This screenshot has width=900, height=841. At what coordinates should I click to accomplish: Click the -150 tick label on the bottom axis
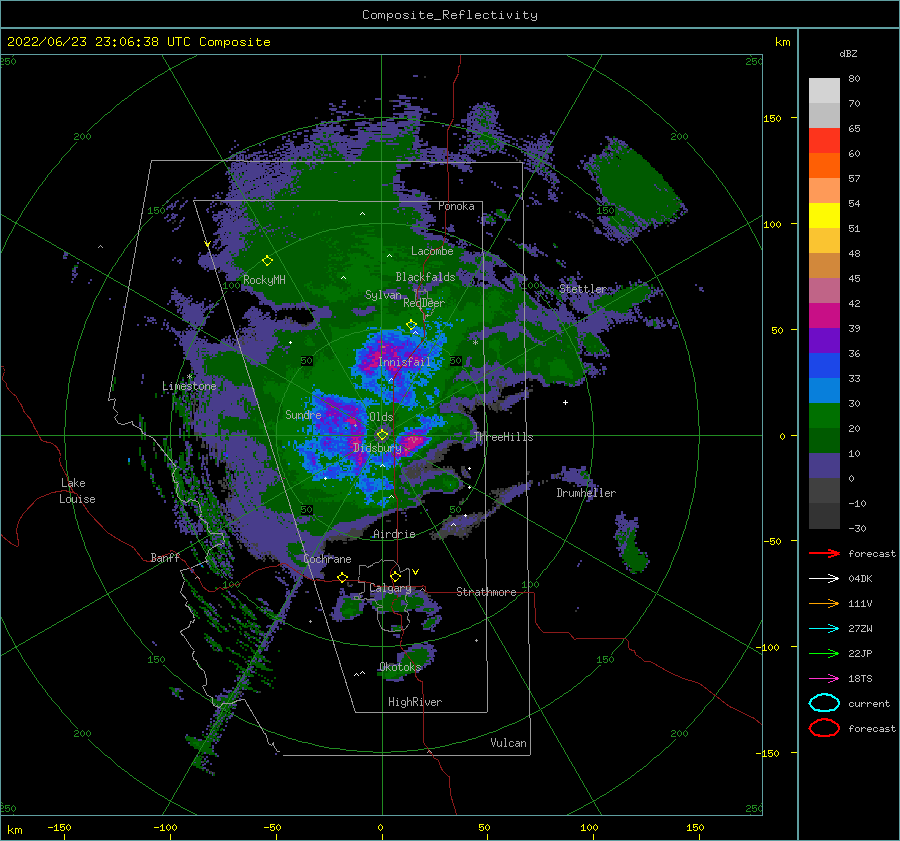[x=59, y=828]
